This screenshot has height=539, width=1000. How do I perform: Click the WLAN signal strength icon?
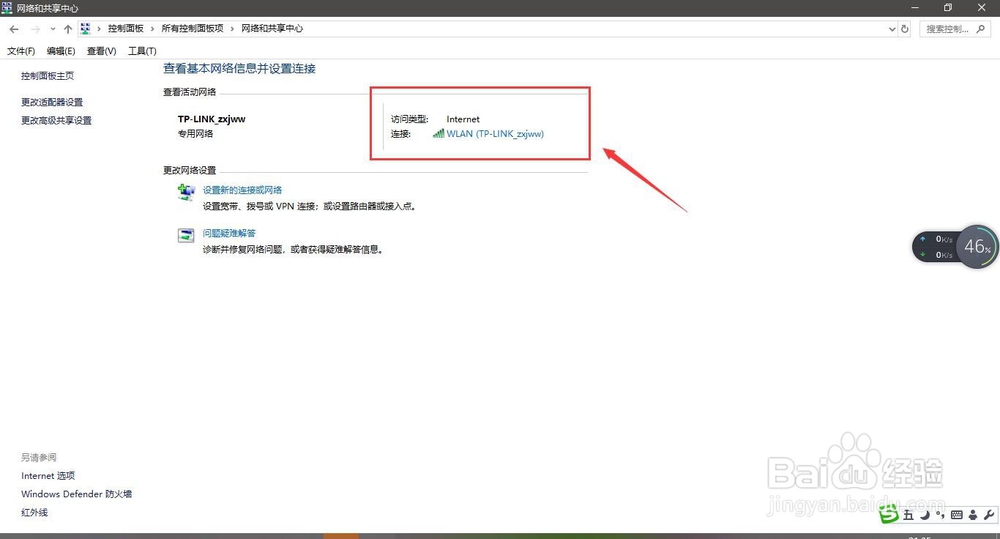tap(438, 133)
